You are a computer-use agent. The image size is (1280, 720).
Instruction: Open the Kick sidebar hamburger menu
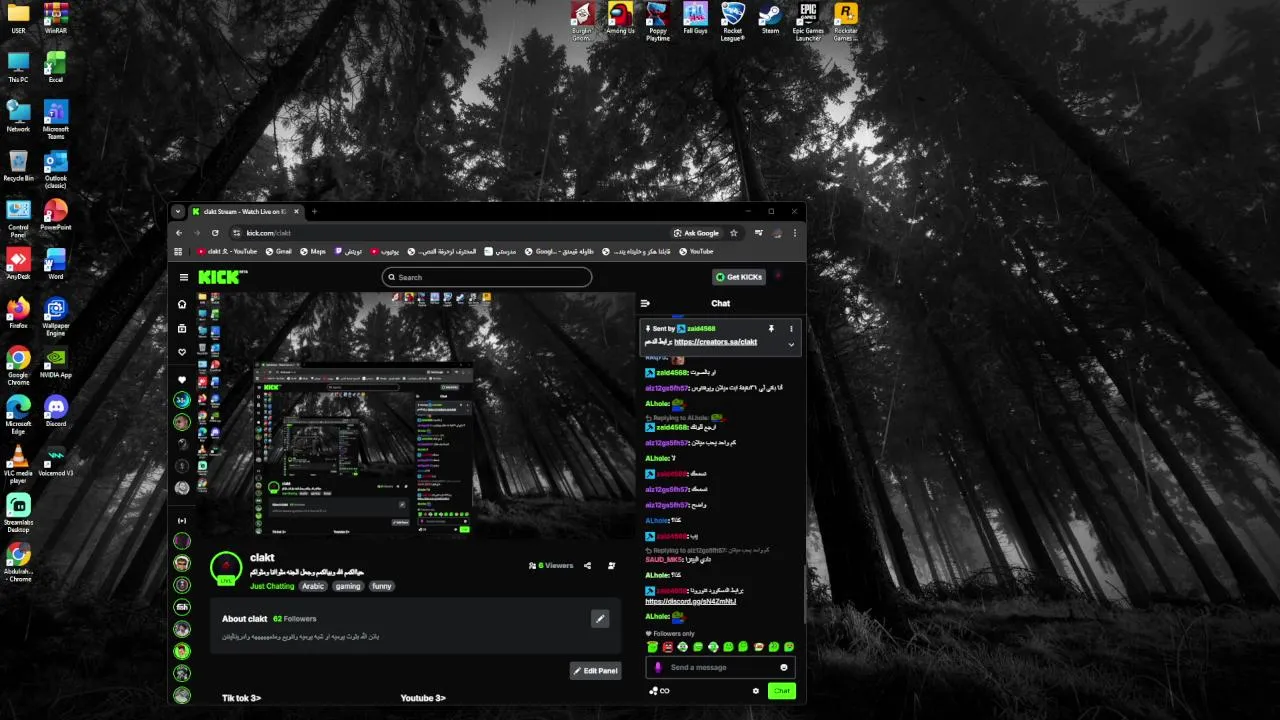(183, 277)
